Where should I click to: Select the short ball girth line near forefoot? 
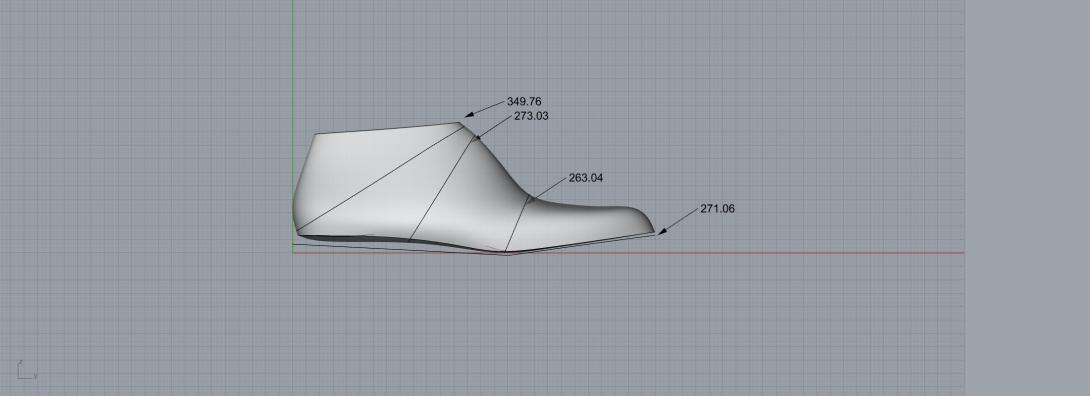tap(517, 225)
